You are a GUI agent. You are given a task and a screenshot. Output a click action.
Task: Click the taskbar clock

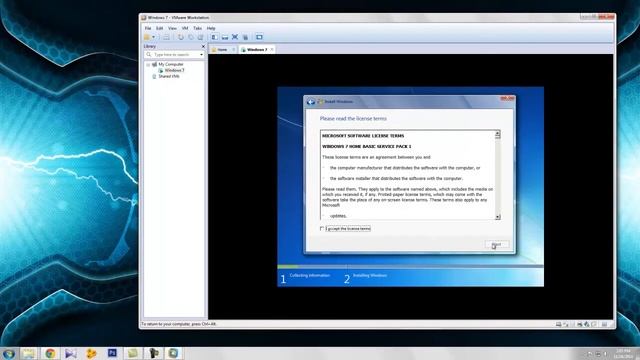[x=623, y=354]
